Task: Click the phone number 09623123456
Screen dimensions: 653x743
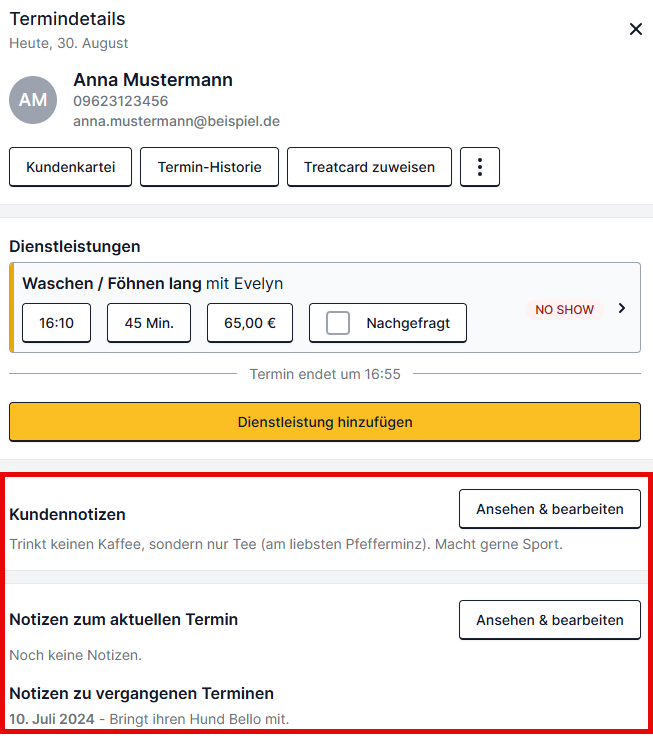Action: [121, 101]
